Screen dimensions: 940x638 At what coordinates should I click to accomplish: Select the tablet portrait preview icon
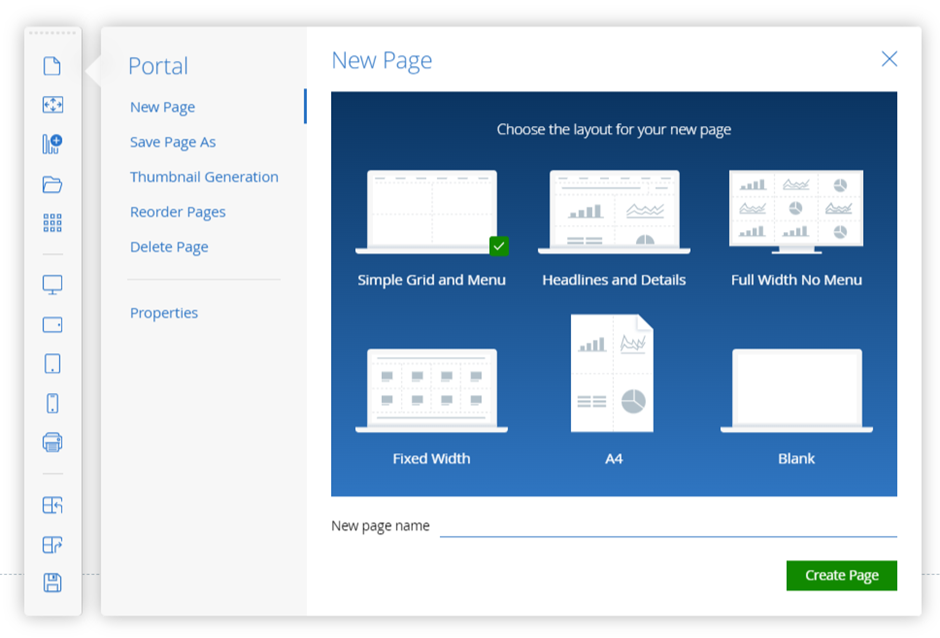[x=54, y=362]
